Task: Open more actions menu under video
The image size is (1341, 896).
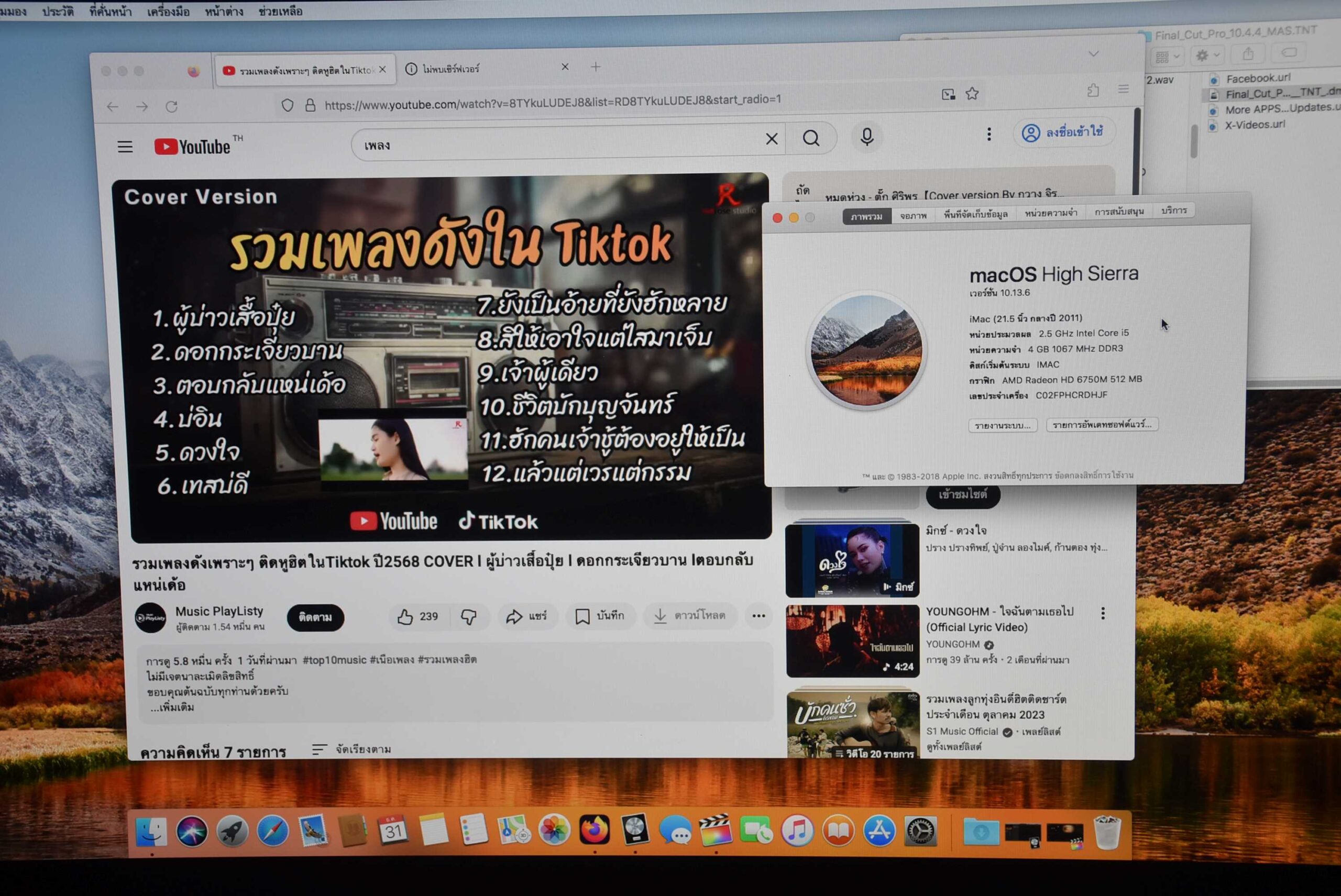Action: (759, 616)
